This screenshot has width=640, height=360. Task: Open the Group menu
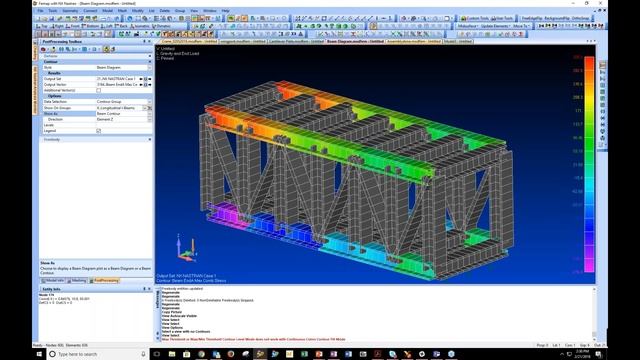point(180,11)
